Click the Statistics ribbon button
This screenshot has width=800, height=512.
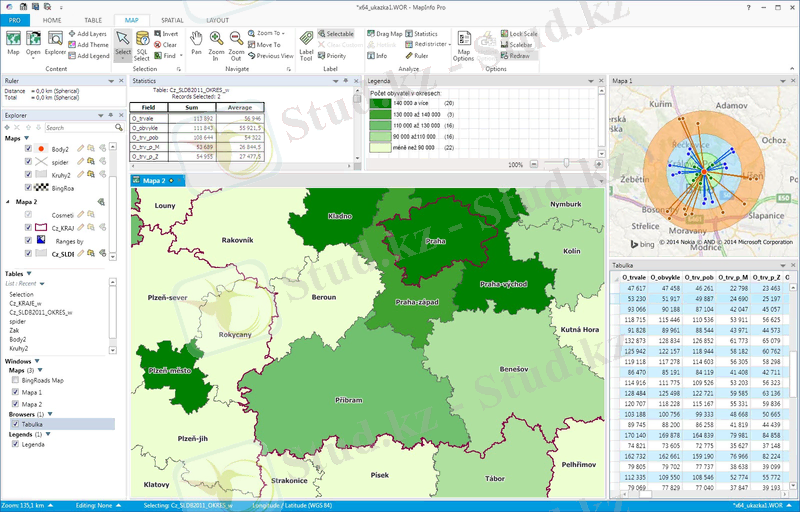(420, 34)
